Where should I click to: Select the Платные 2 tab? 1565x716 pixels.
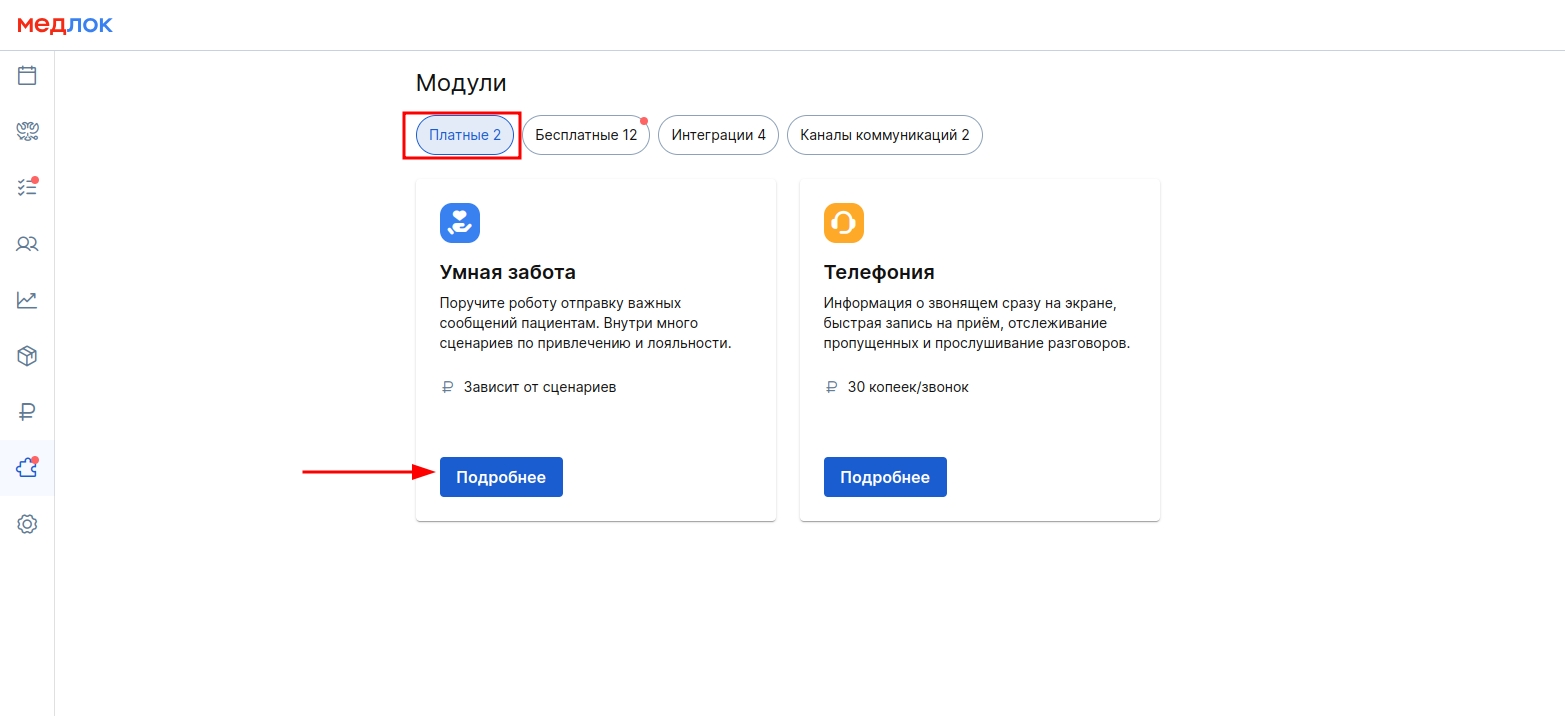[x=465, y=135]
